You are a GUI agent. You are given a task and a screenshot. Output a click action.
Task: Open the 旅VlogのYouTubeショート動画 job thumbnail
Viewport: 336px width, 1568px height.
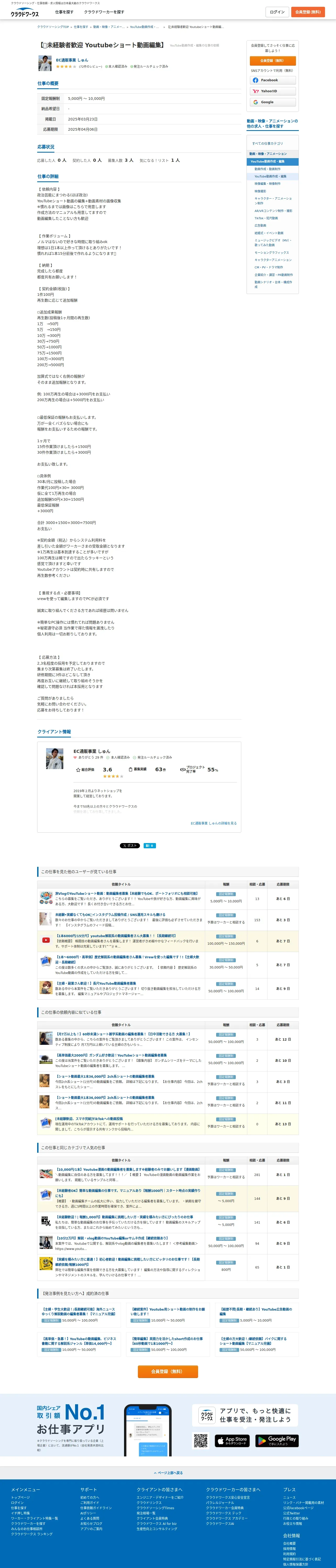[46, 898]
